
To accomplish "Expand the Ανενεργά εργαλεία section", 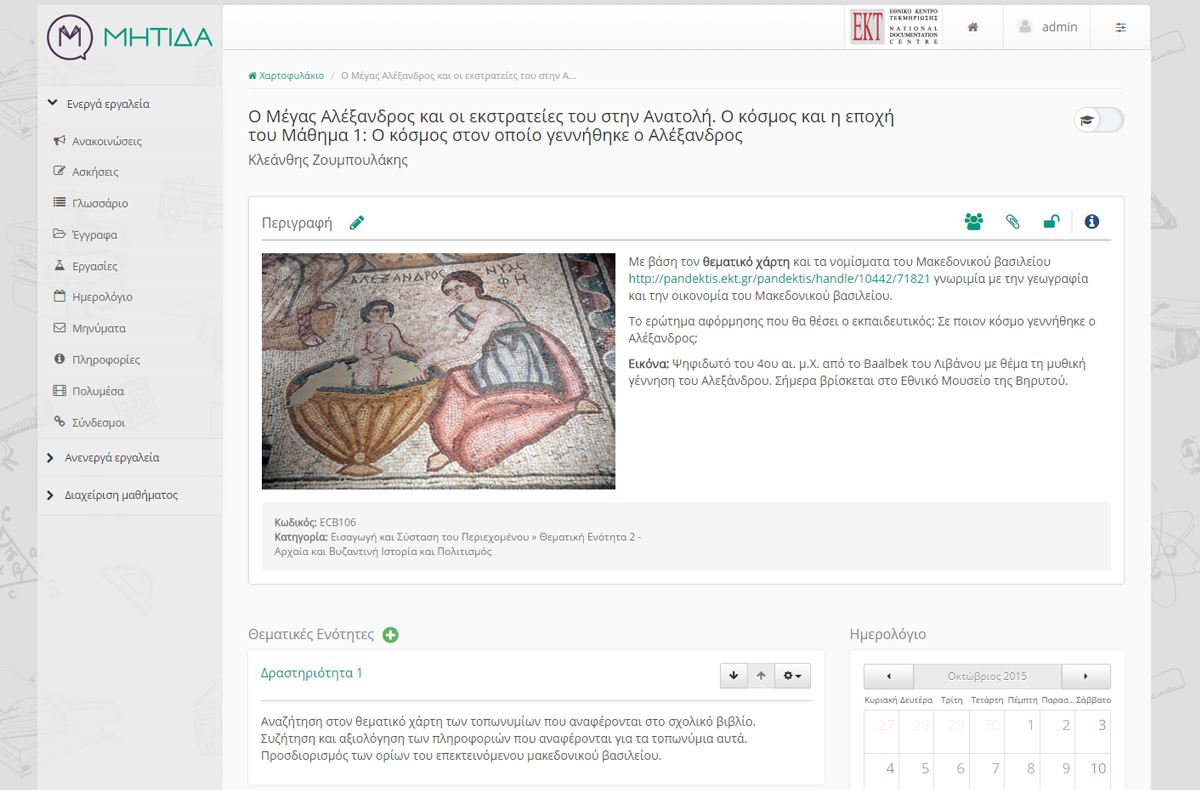I will 111,457.
